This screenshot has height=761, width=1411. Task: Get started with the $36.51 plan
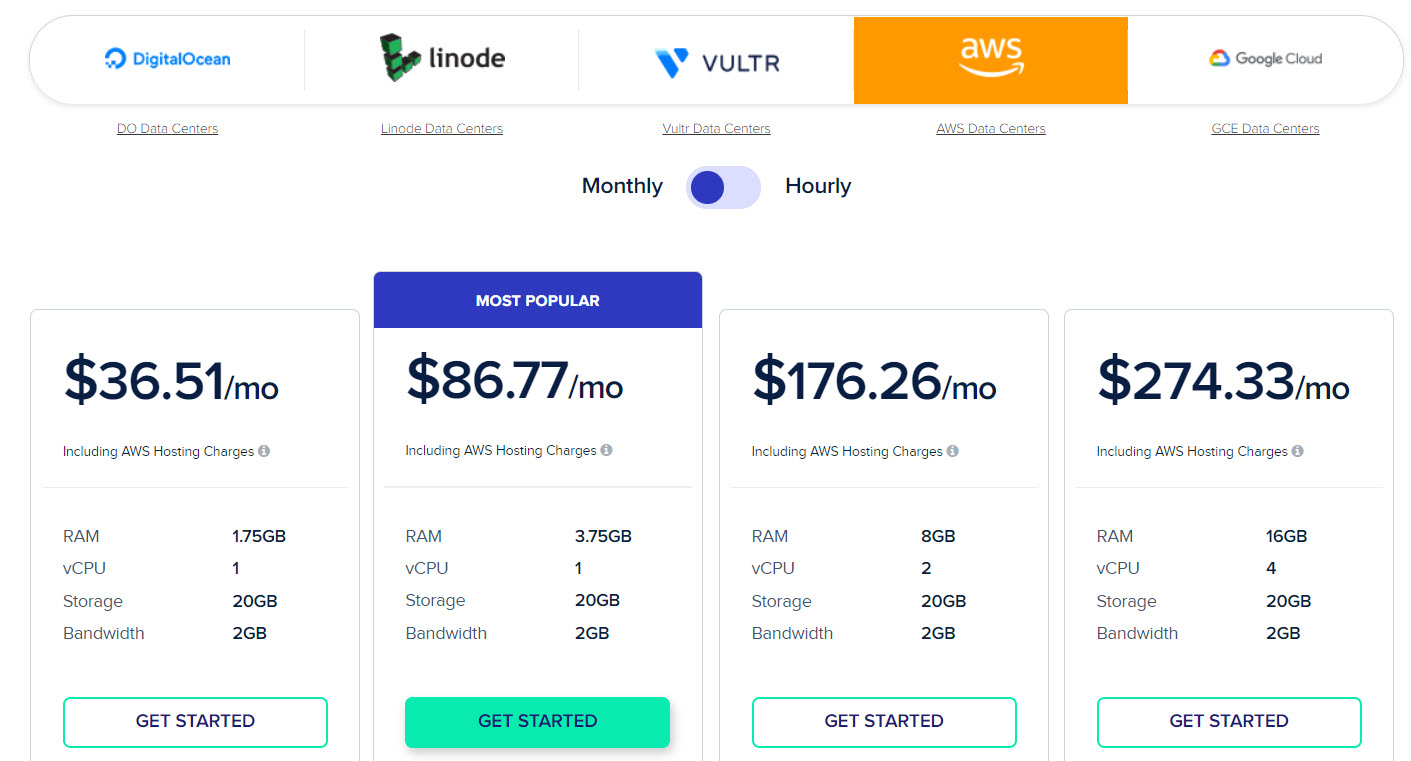click(195, 722)
